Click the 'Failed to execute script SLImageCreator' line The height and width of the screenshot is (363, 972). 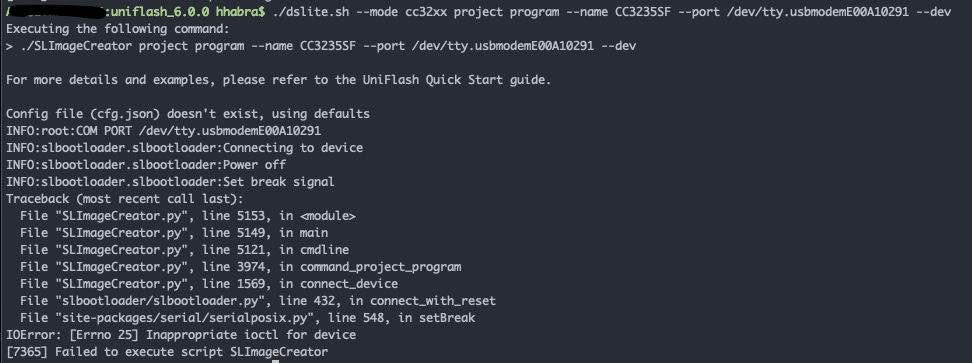pos(167,352)
